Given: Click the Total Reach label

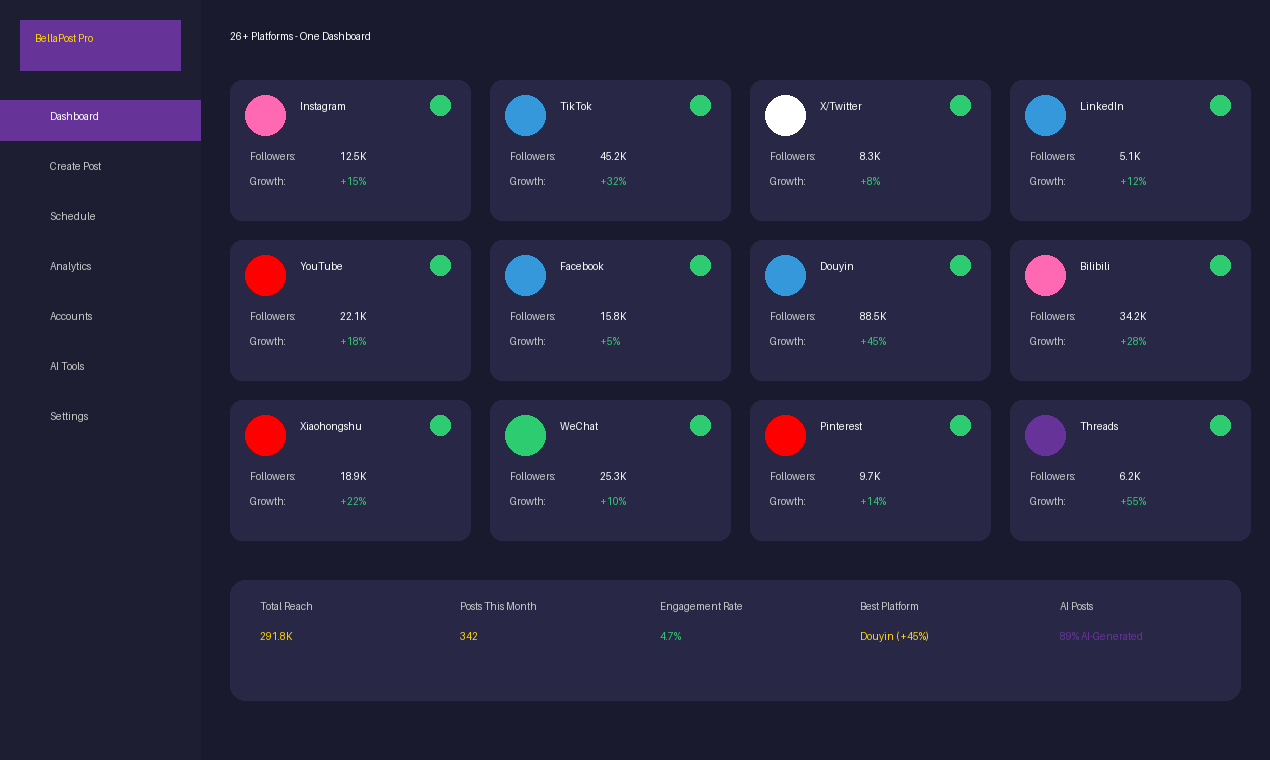Looking at the screenshot, I should click(286, 606).
